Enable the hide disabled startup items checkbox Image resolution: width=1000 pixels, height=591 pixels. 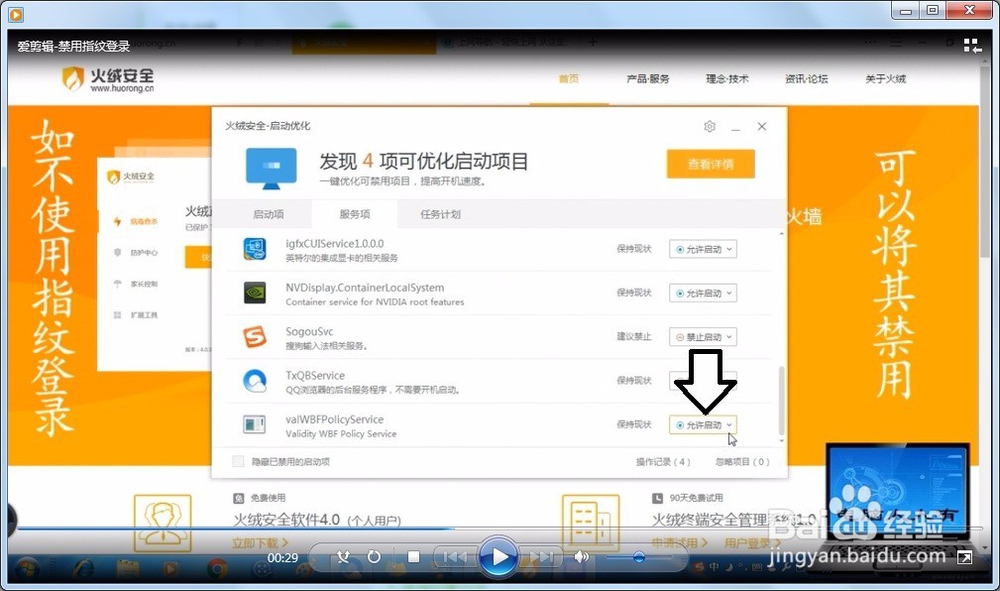pyautogui.click(x=237, y=463)
